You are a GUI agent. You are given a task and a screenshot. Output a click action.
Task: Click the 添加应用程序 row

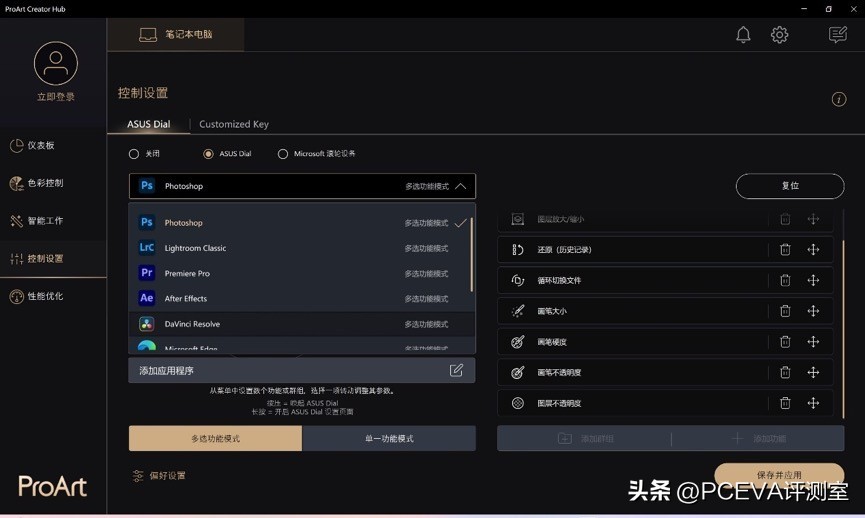point(302,370)
